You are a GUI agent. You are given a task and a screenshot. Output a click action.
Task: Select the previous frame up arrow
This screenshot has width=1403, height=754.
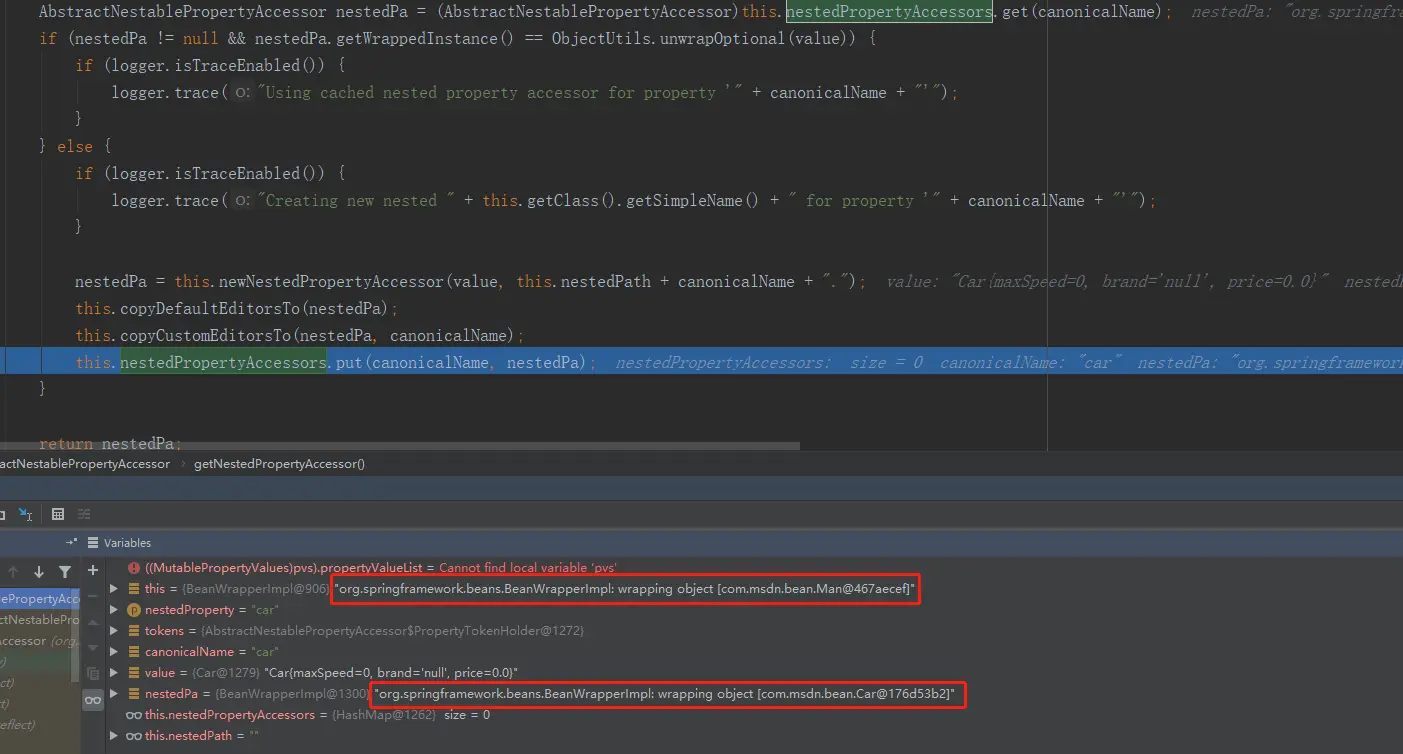(x=13, y=572)
